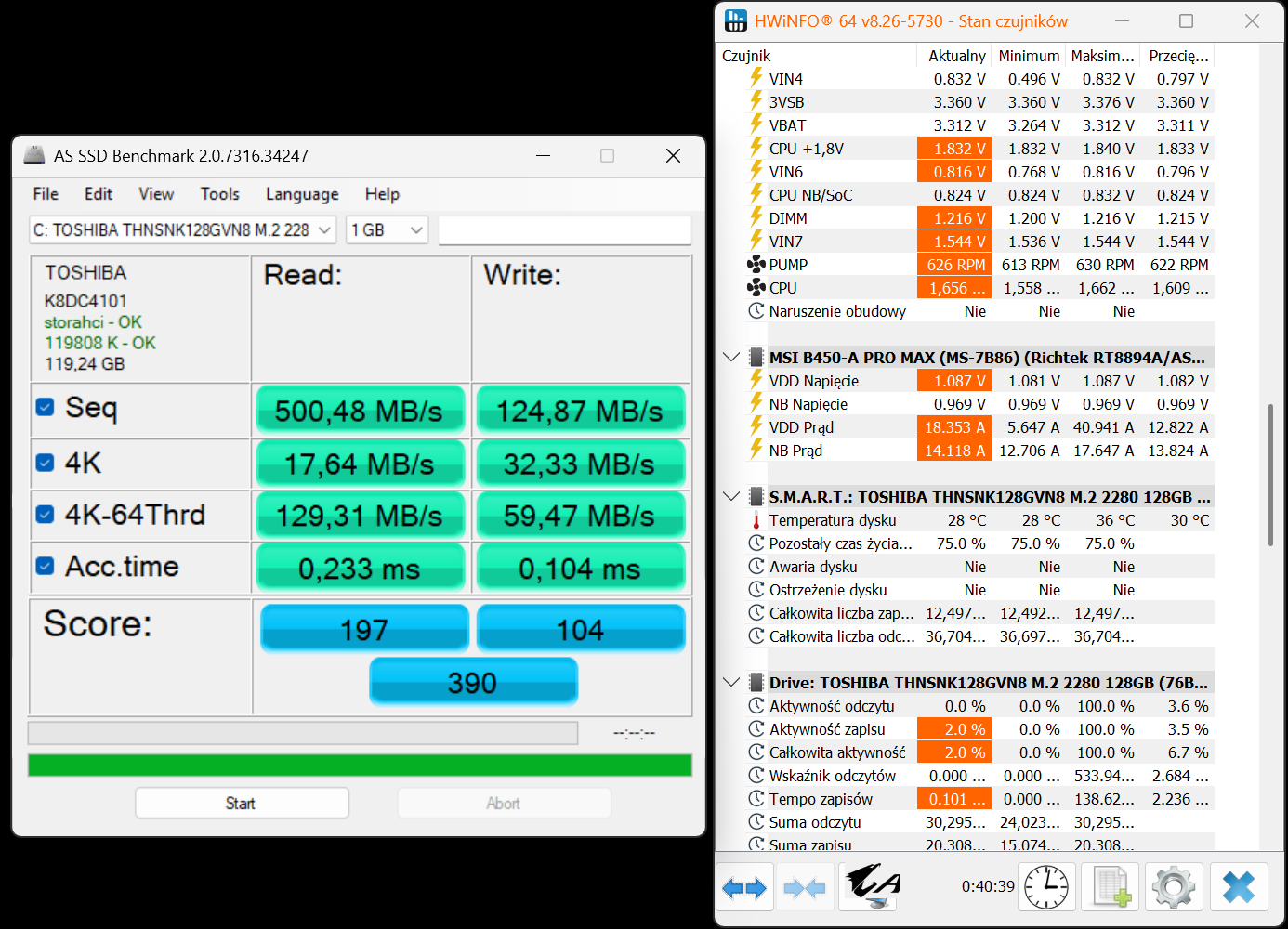Open the TOSHIBA drive selection dropdown
The width and height of the screenshot is (1288, 929).
[x=182, y=230]
